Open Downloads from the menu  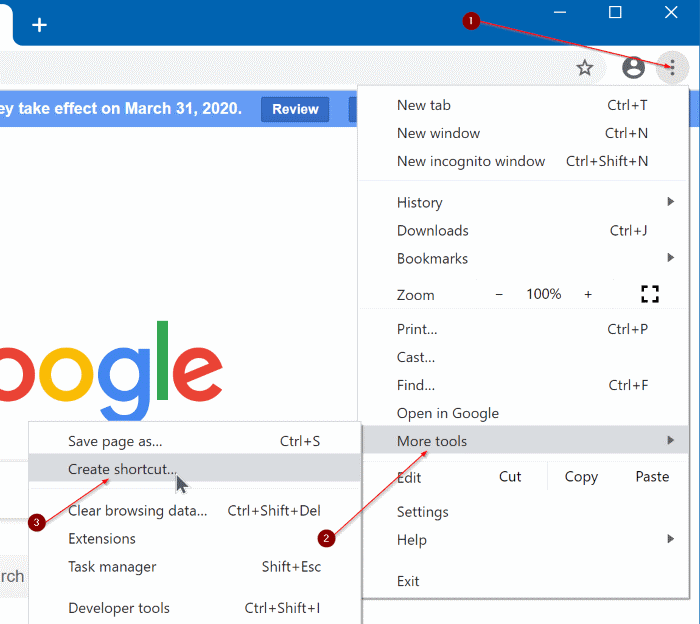(x=523, y=230)
